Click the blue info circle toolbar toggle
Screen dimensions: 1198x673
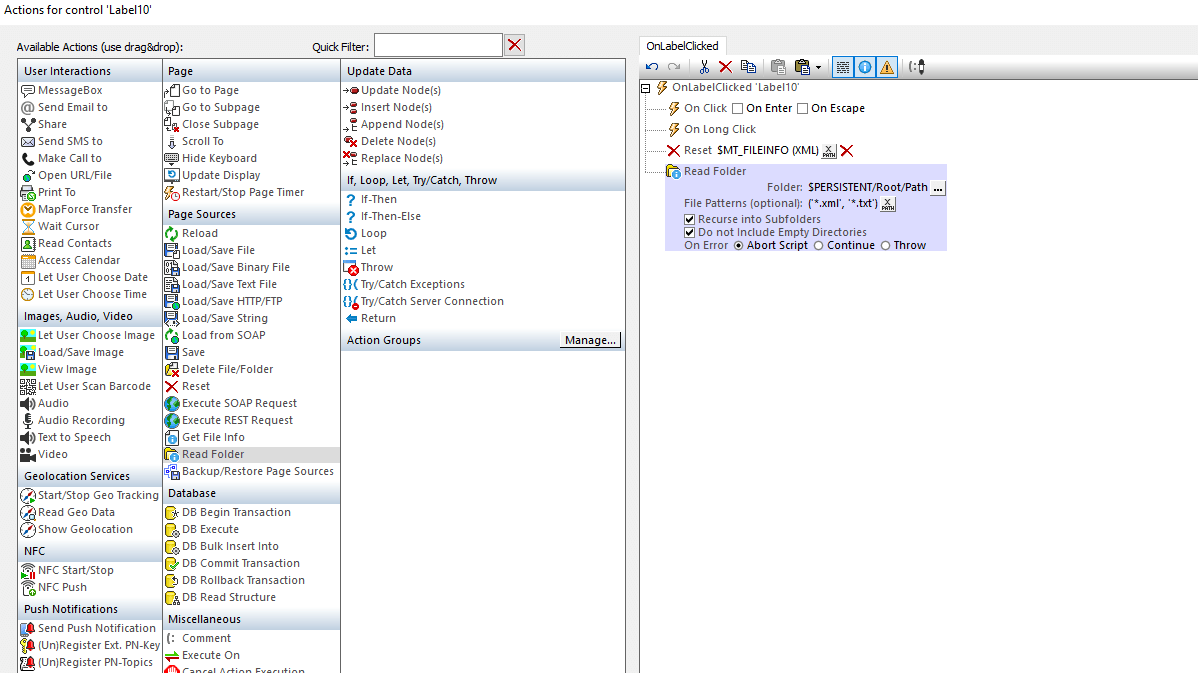point(865,67)
